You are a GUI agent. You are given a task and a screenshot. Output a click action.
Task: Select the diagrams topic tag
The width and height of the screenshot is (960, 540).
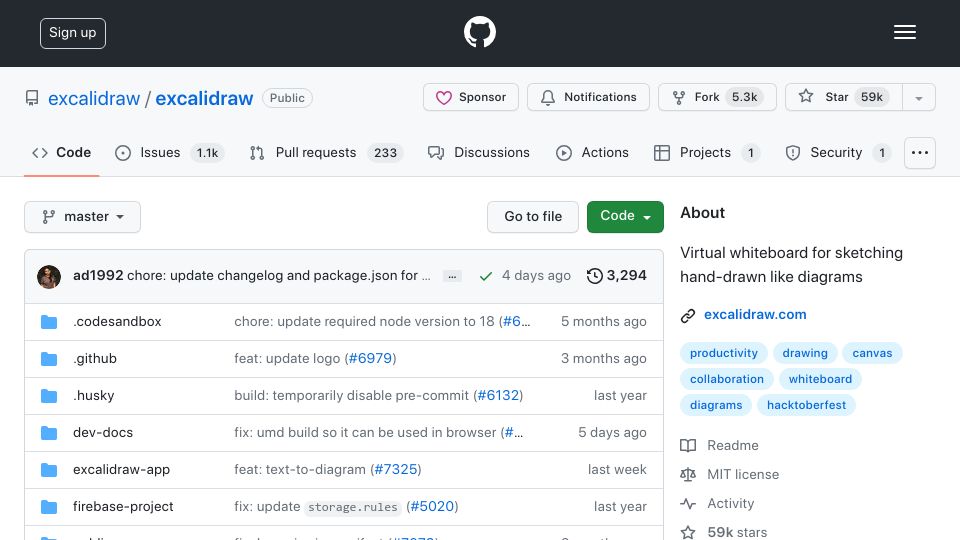pos(716,405)
